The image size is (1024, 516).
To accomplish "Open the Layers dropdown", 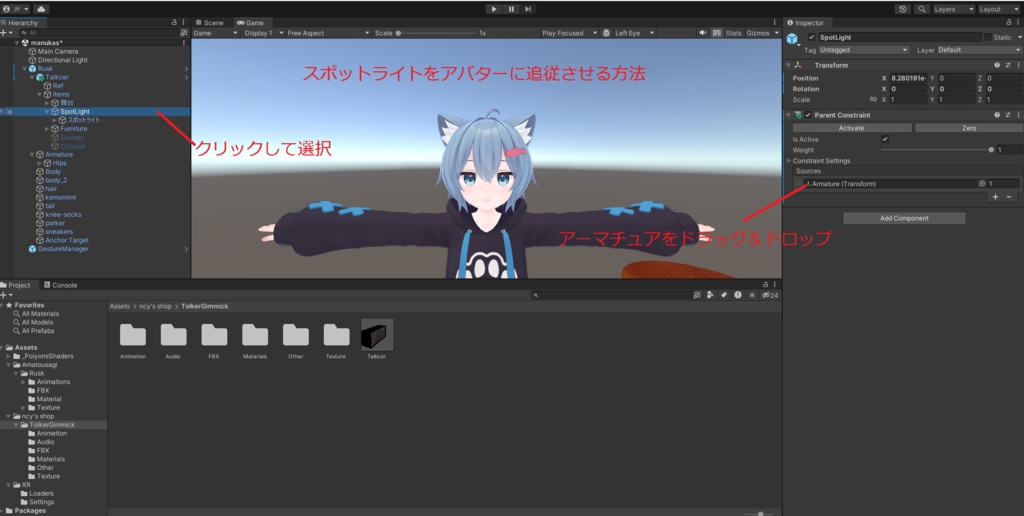I will coord(953,9).
